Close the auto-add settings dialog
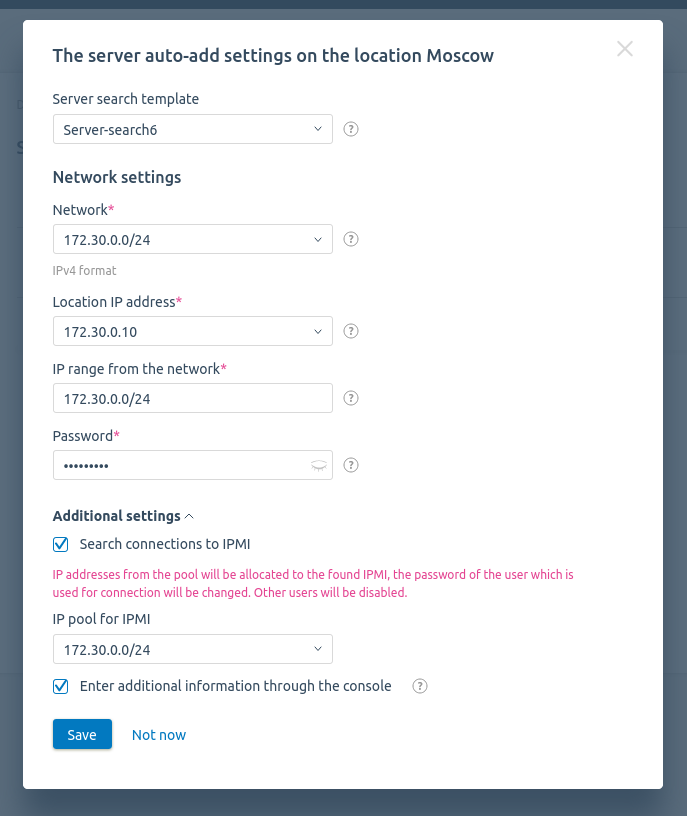Viewport: 687px width, 816px height. click(625, 49)
